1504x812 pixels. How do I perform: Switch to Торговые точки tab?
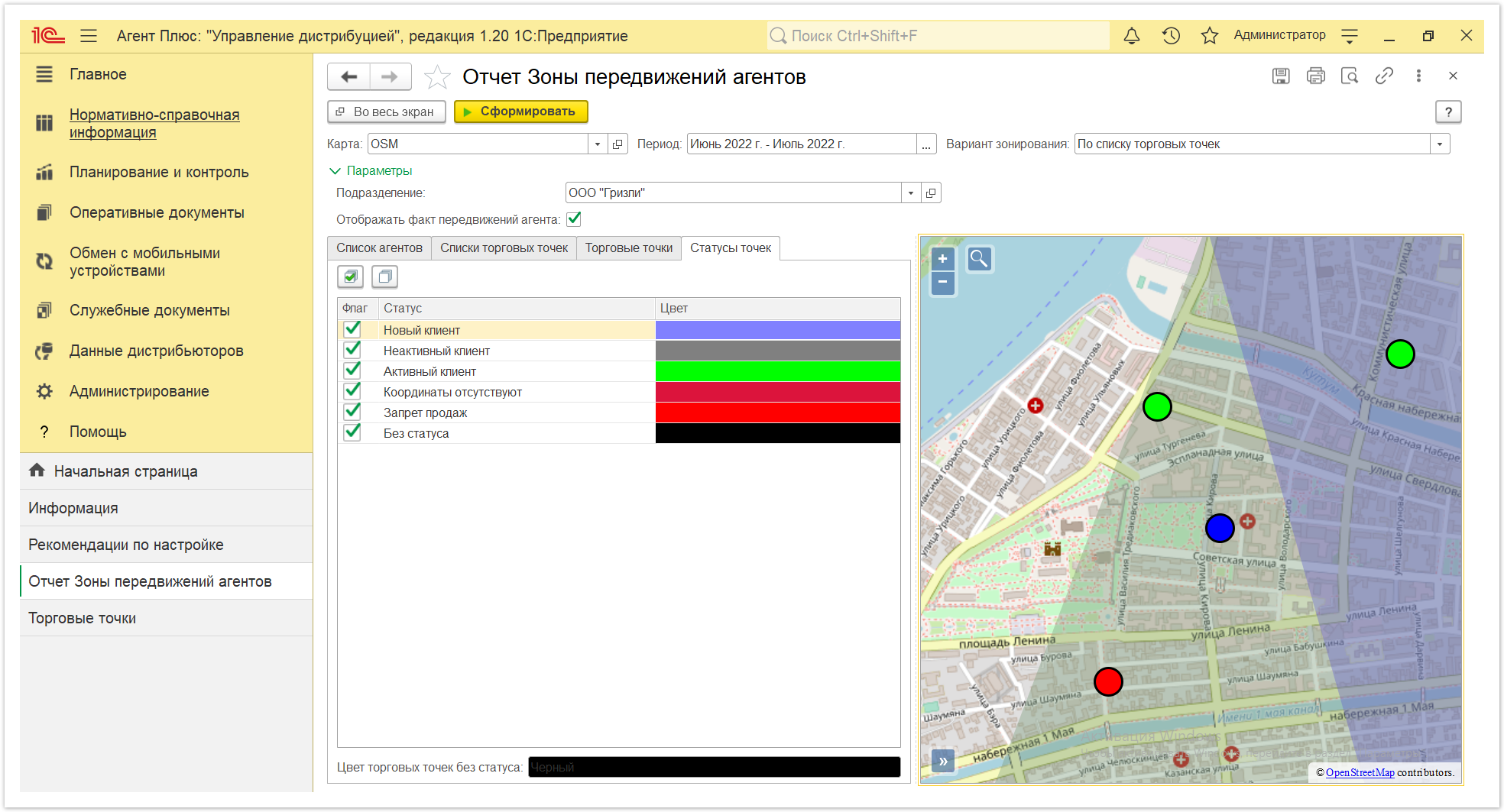[628, 247]
